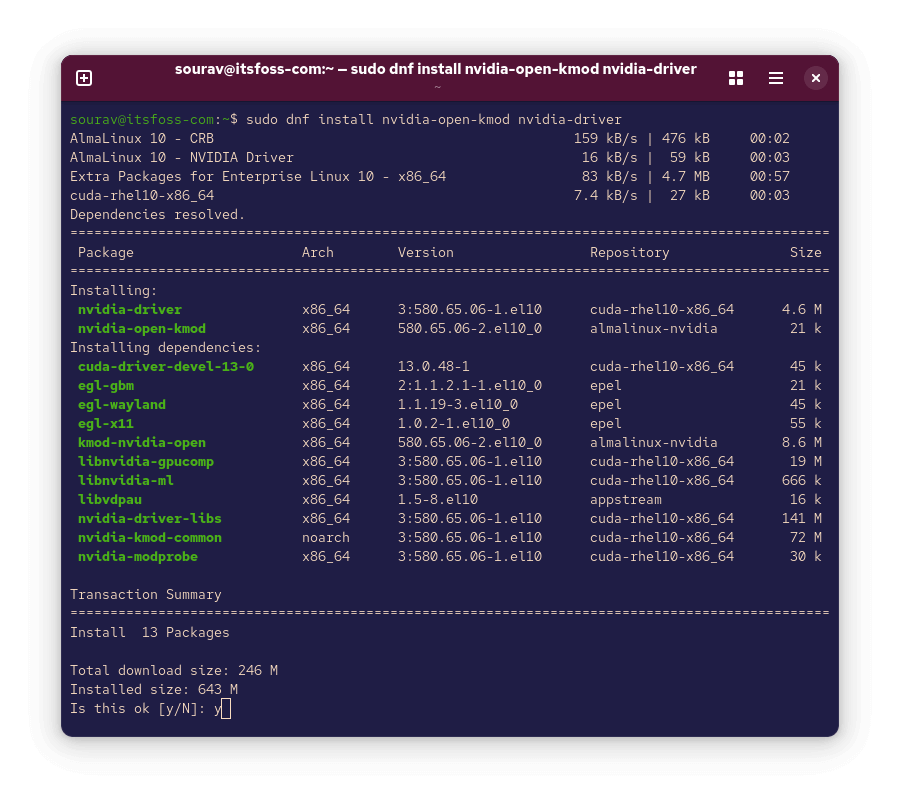Image resolution: width=900 pixels, height=804 pixels.
Task: Close the terminal window
Action: pos(816,78)
